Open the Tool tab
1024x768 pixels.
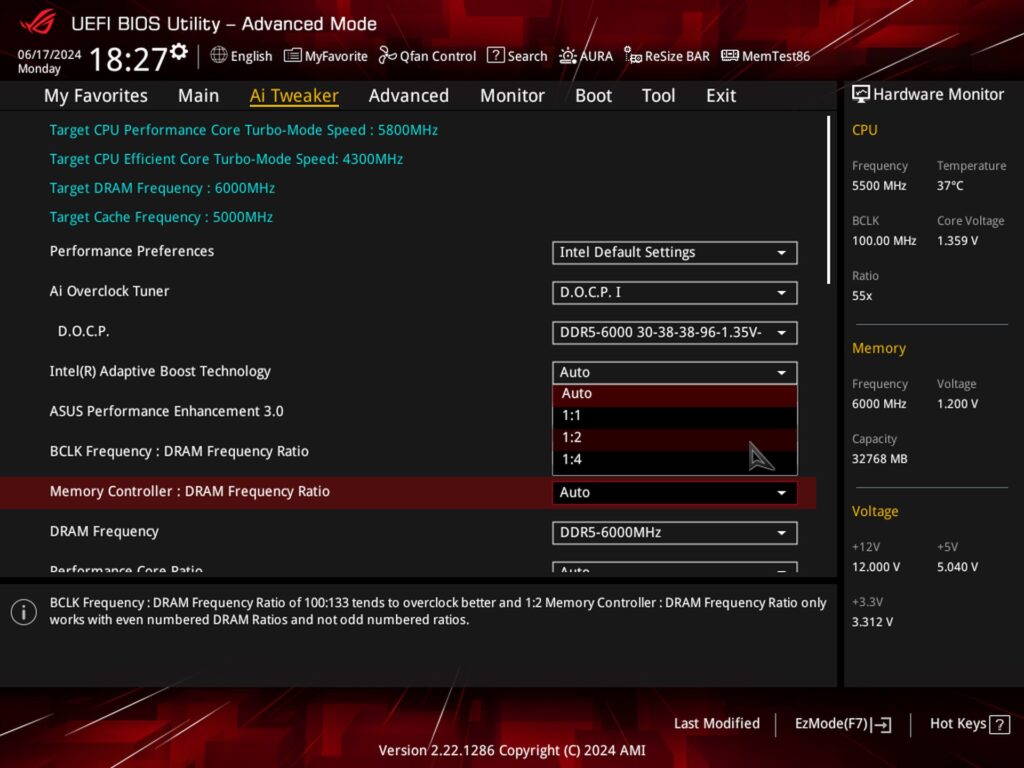tap(658, 95)
